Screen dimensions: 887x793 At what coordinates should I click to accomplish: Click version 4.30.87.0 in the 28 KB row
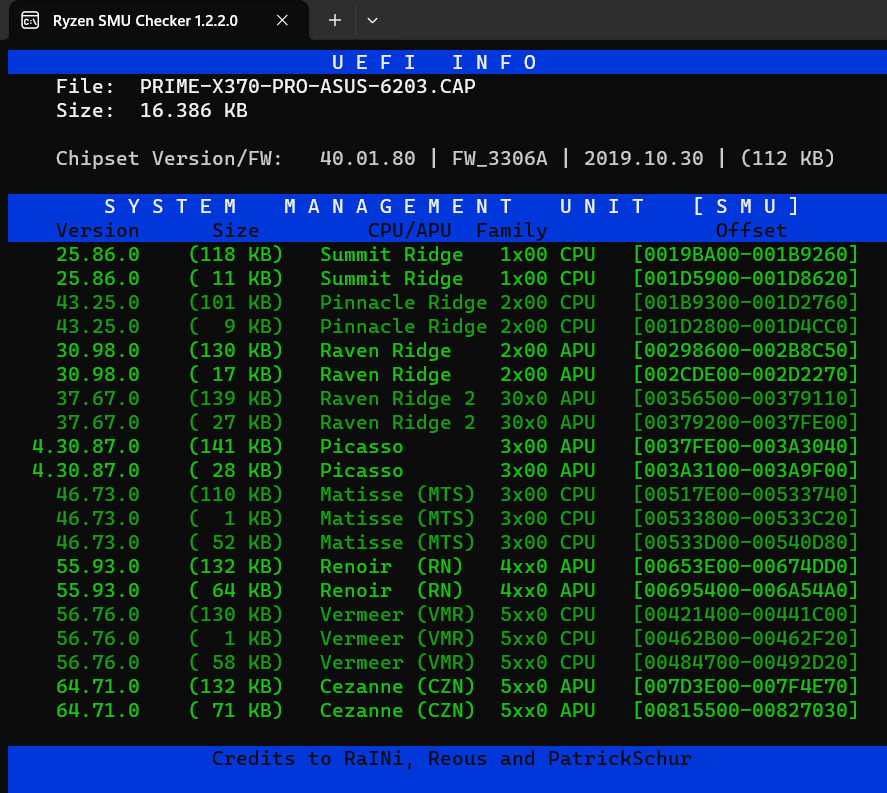[x=85, y=471]
